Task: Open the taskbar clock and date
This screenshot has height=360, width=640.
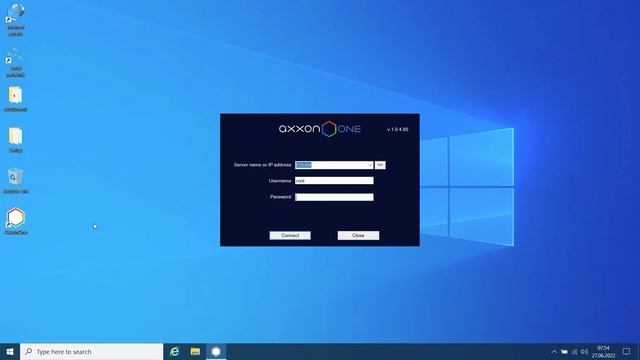Action: (603, 351)
